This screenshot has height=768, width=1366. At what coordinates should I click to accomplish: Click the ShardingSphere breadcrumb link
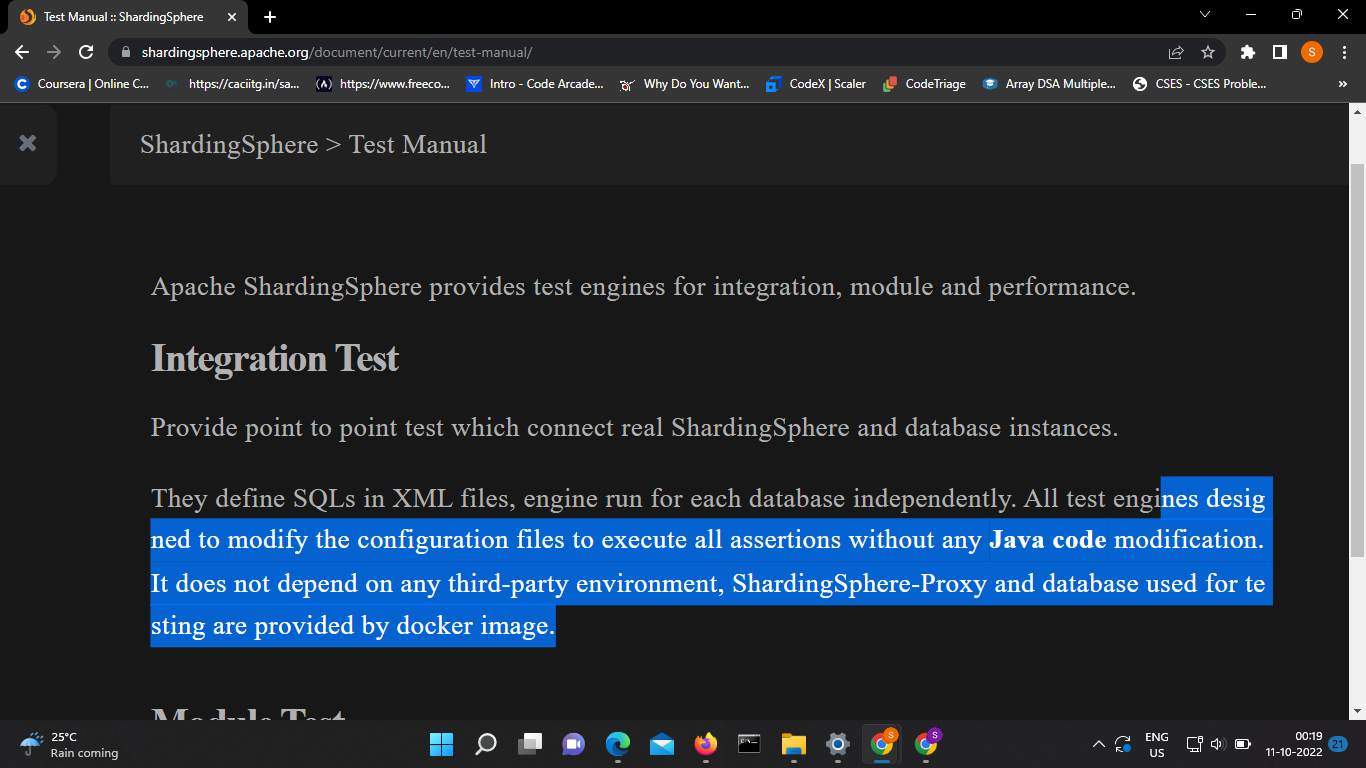pos(229,145)
